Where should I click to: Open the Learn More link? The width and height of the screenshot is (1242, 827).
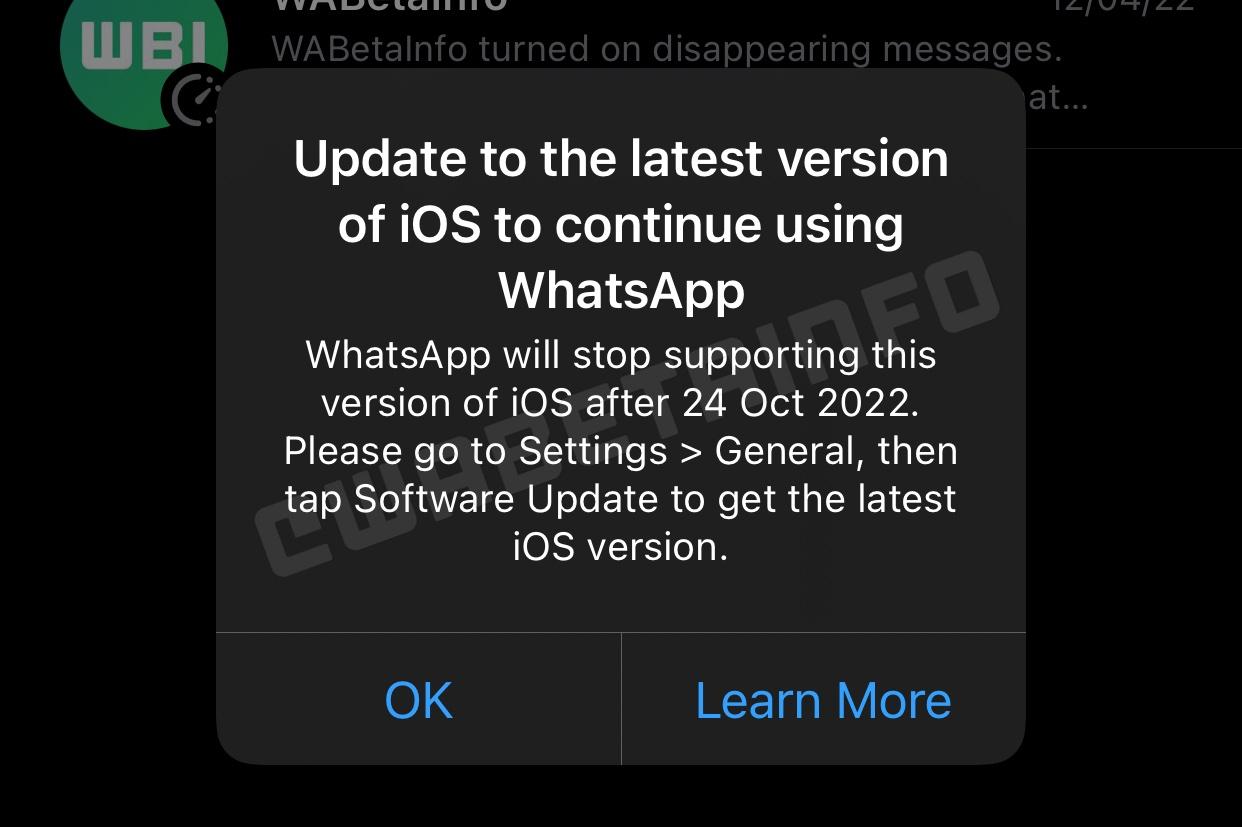(823, 700)
